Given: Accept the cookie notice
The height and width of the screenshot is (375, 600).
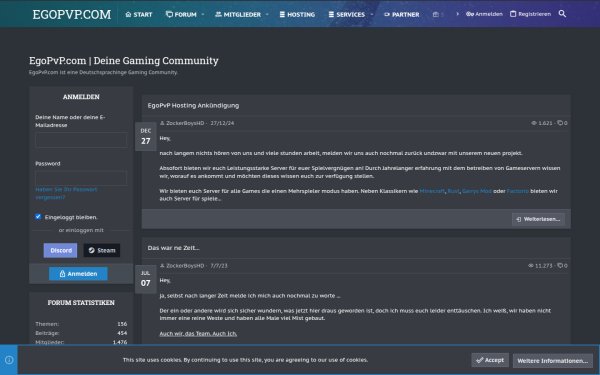Looking at the screenshot, I should click(490, 360).
